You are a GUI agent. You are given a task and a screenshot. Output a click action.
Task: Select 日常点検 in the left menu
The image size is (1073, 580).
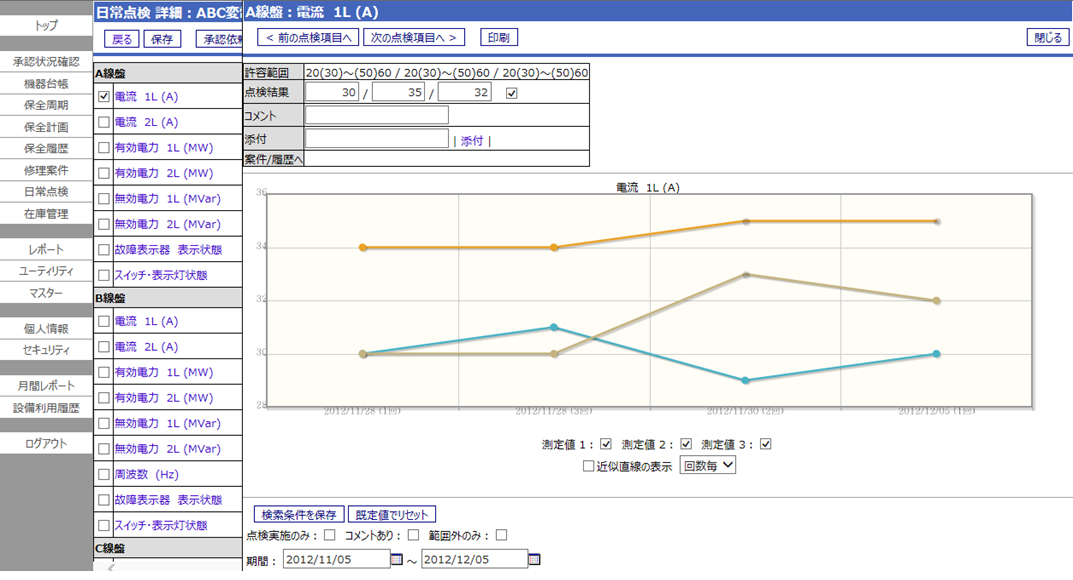(x=46, y=192)
